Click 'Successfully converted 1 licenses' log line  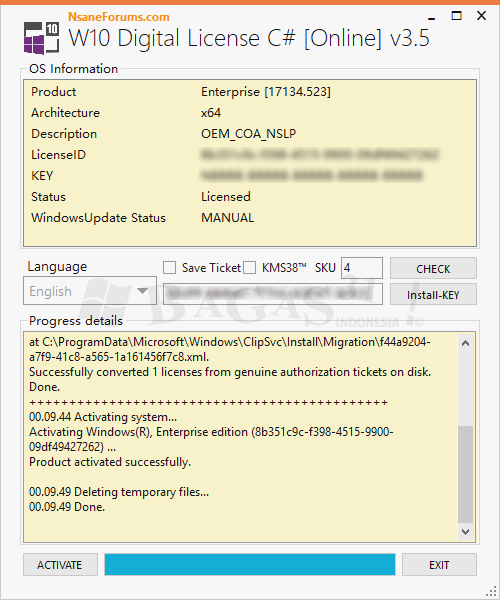230,372
